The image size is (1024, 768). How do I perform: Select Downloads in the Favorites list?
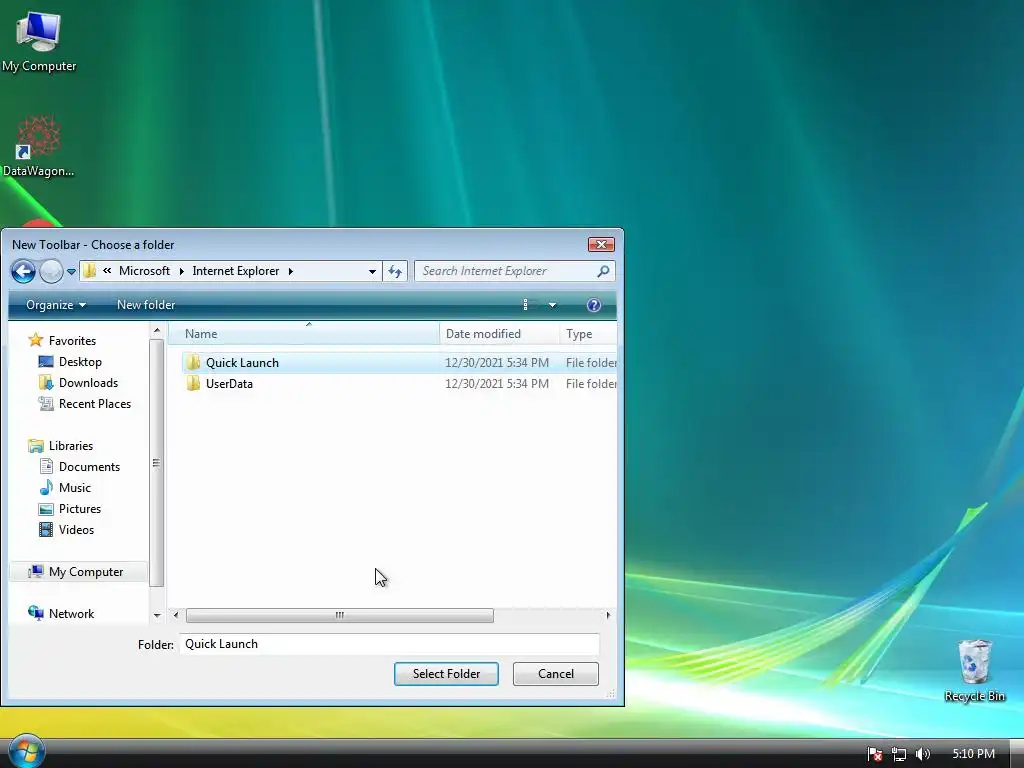coord(88,383)
